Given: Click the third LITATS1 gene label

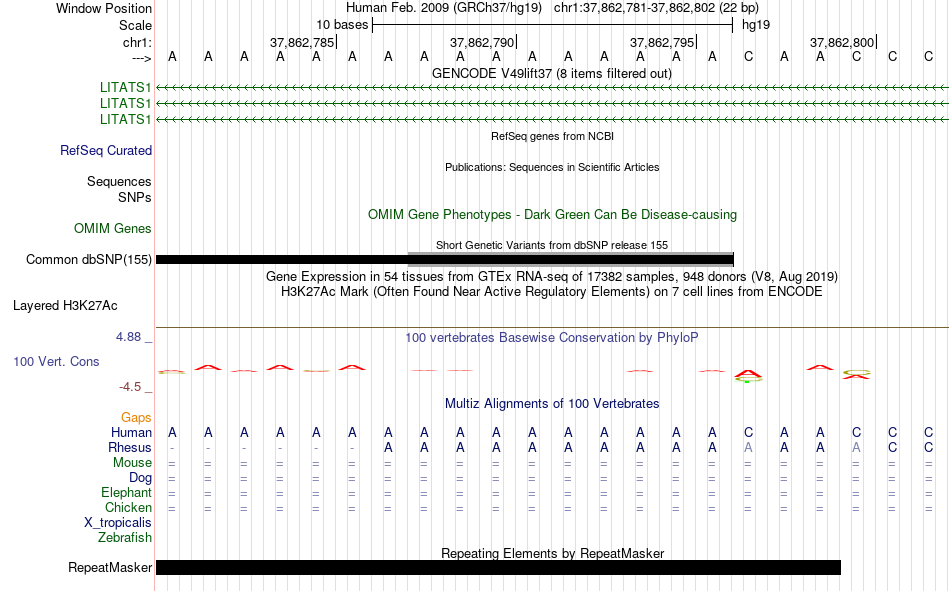Looking at the screenshot, I should 125,119.
